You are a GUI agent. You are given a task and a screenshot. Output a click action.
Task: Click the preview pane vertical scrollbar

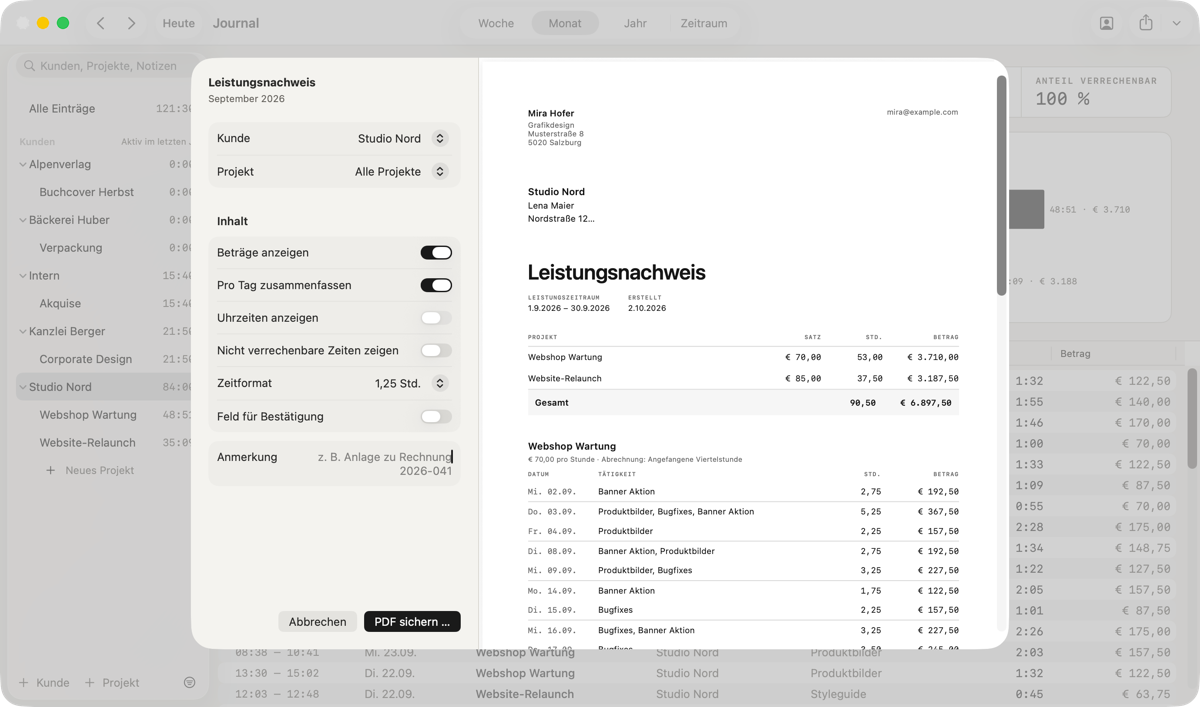click(x=1001, y=186)
